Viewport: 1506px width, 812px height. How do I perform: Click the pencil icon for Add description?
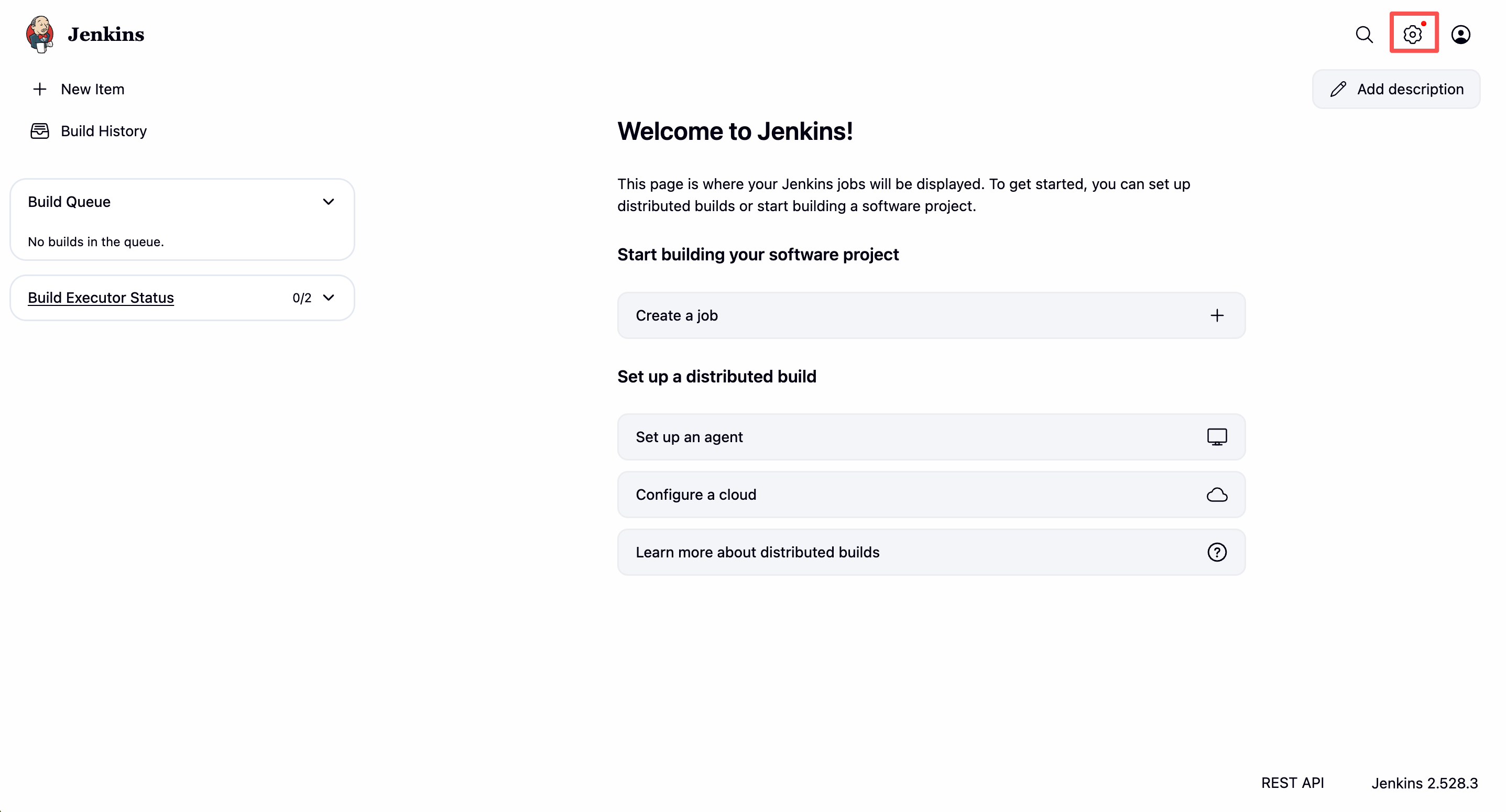point(1338,89)
